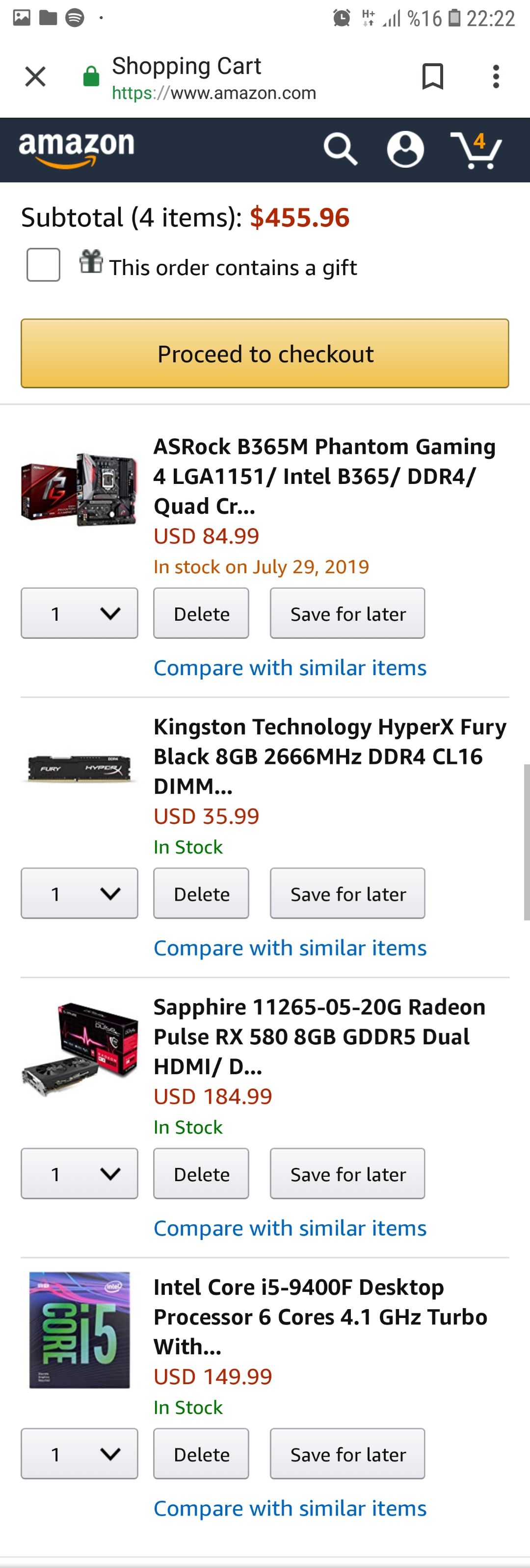This screenshot has height=1568, width=530.
Task: Open the Spotify icon in the status bar
Action: 74,17
